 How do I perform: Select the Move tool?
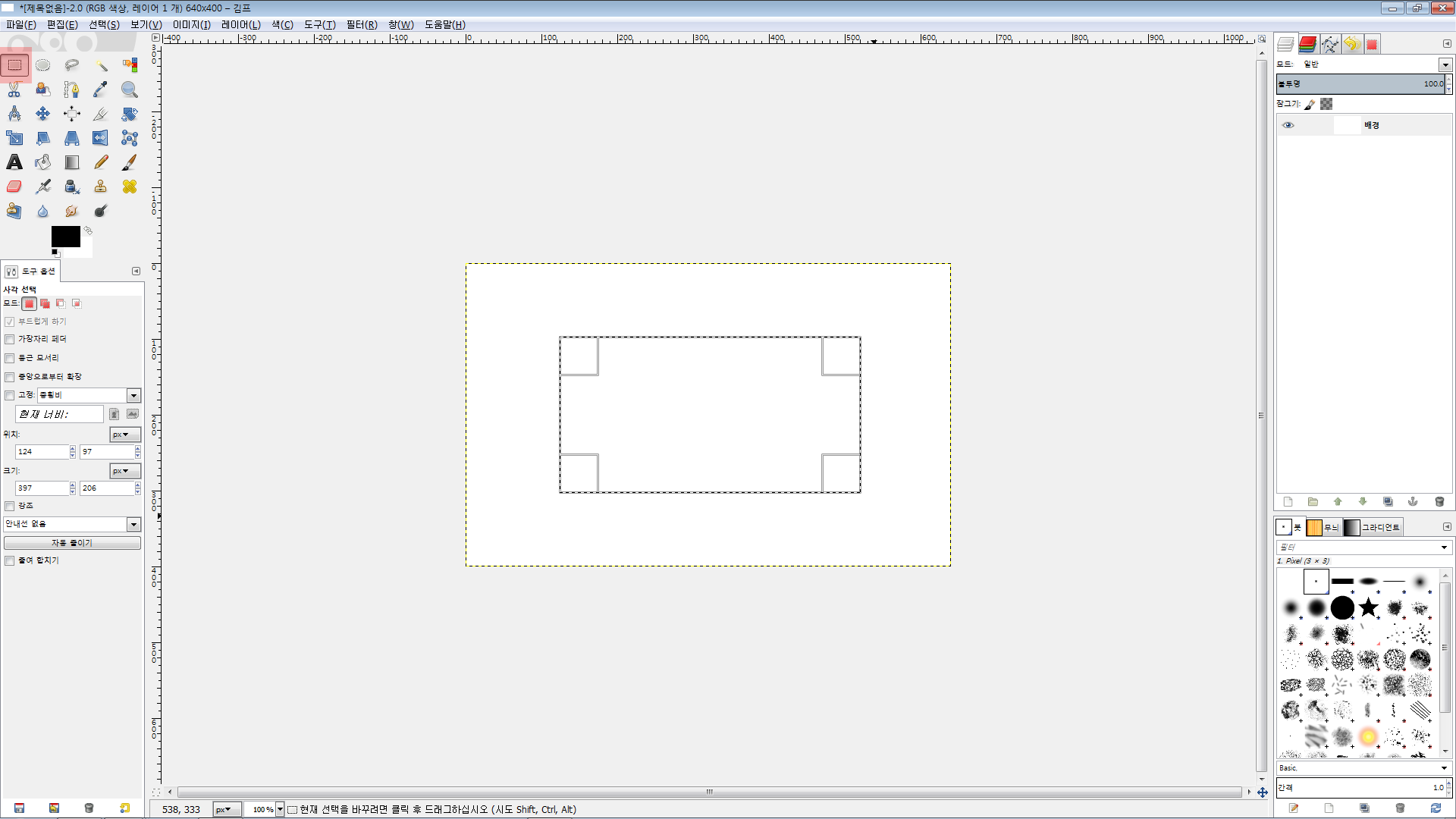click(43, 114)
